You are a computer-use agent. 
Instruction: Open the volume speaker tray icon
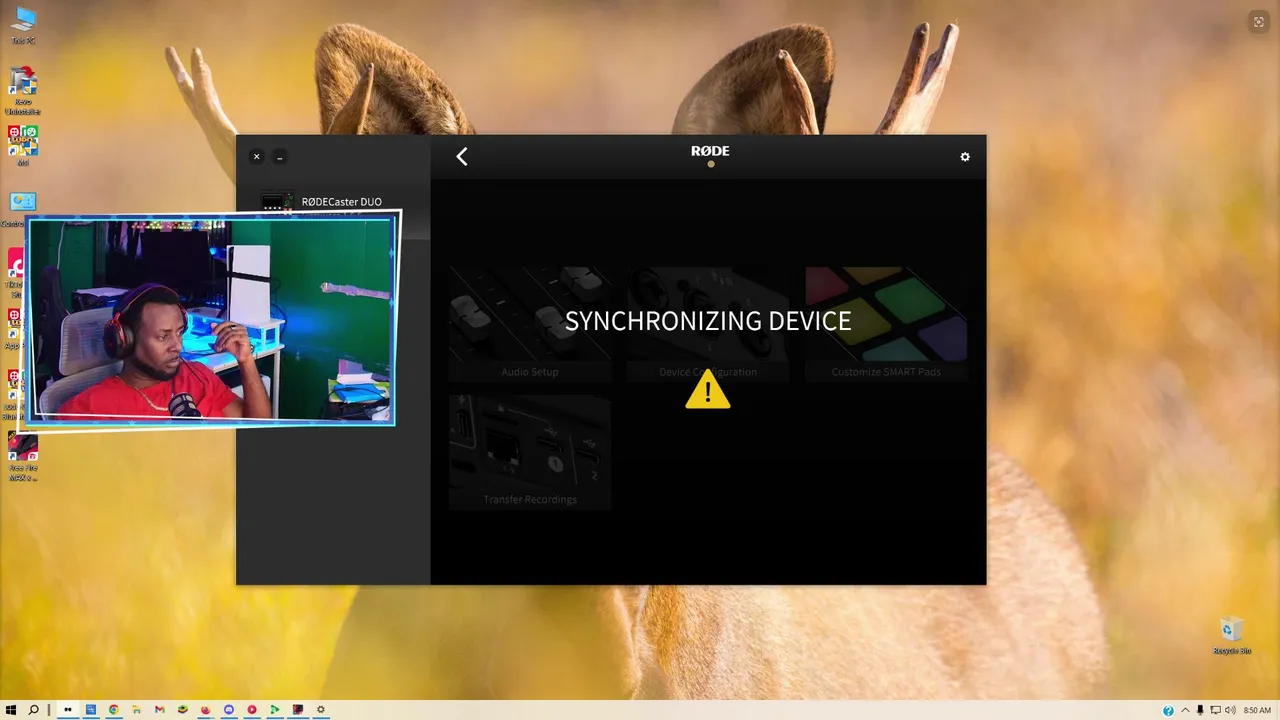click(x=1230, y=711)
